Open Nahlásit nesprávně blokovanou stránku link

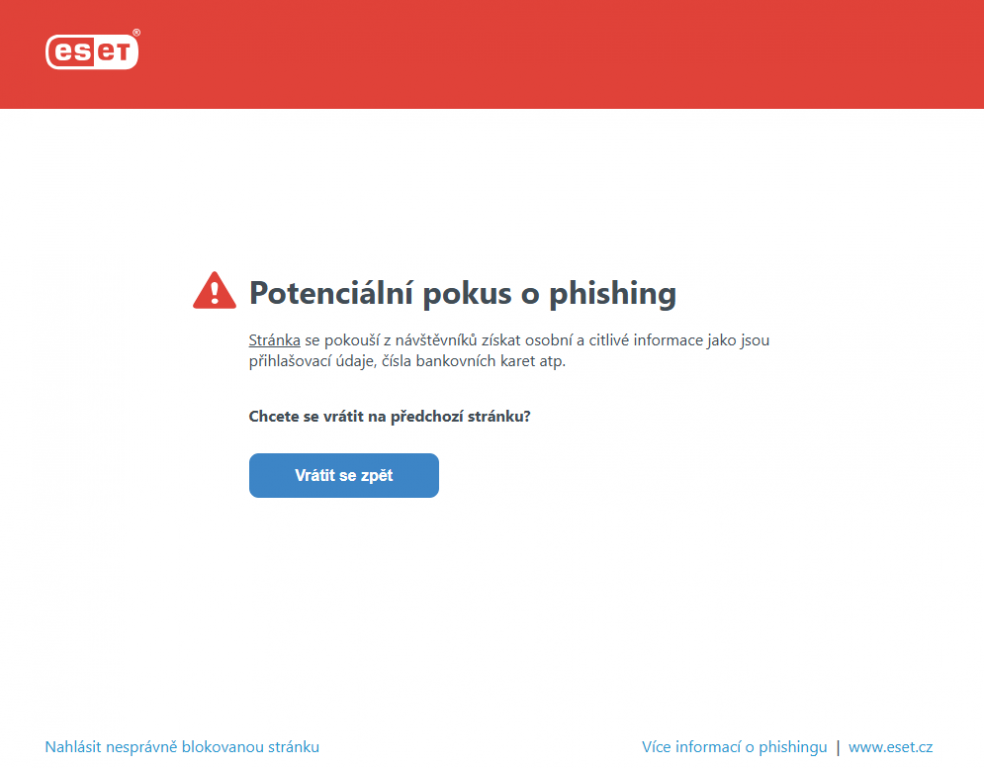point(182,747)
